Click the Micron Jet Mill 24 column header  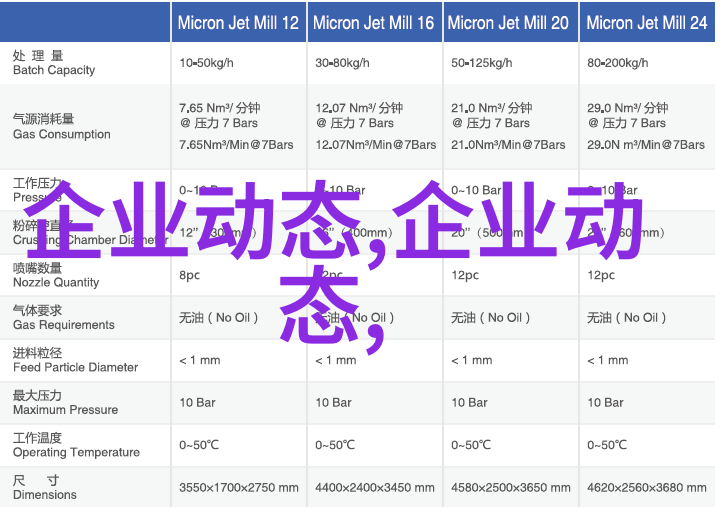pos(647,23)
